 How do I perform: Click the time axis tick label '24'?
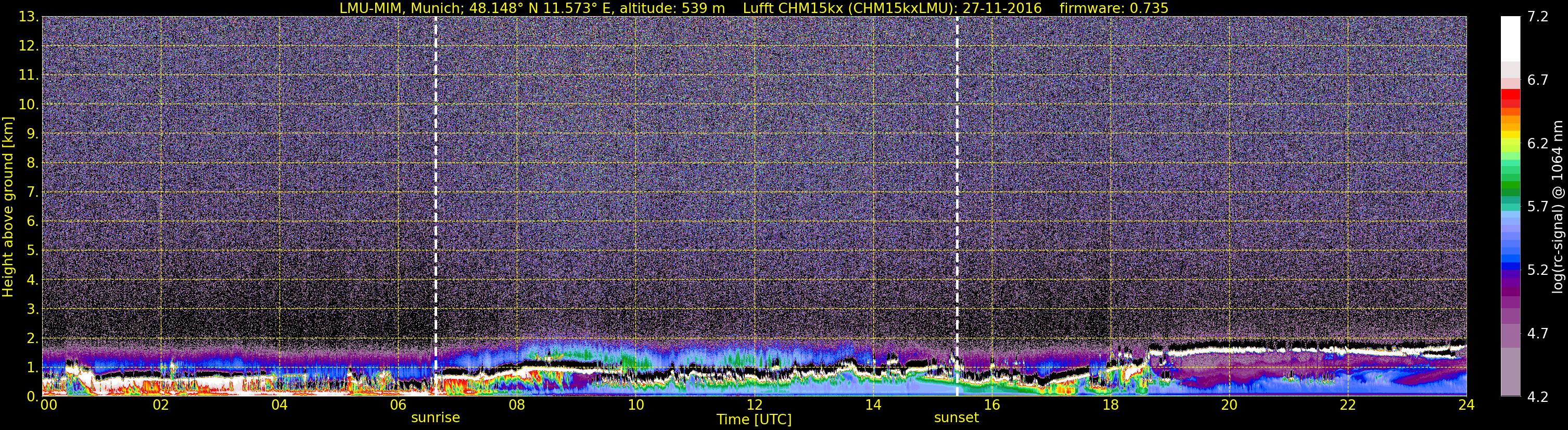coord(1467,406)
